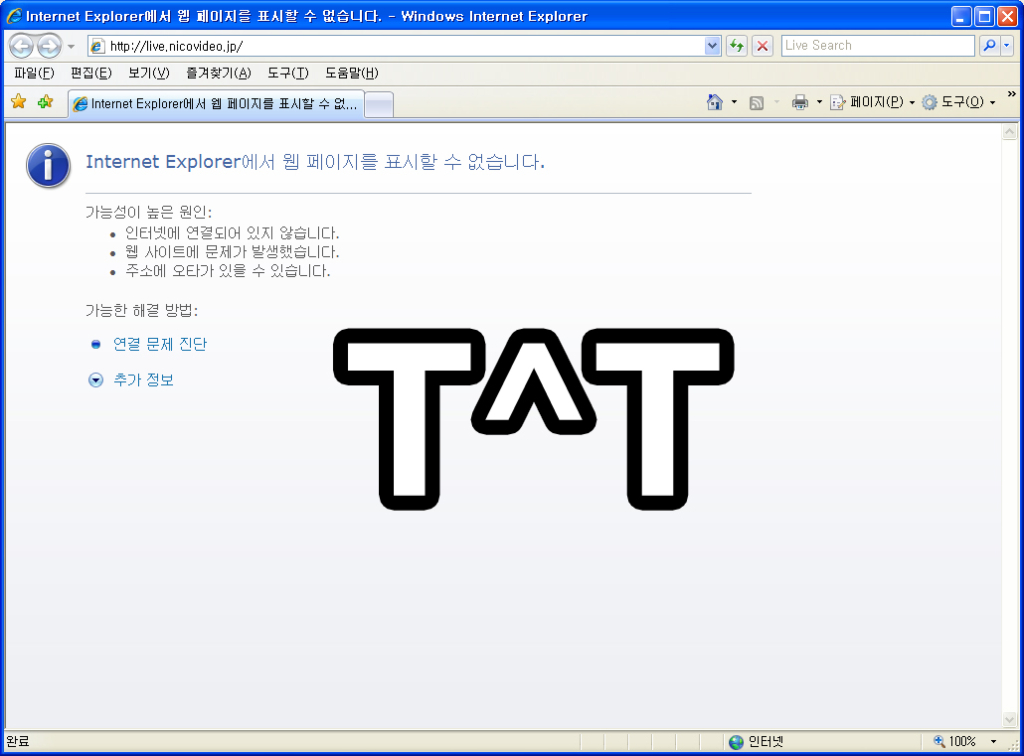This screenshot has height=756, width=1024.
Task: Click 인터넷에 연결되어 있지 않습니다 bullet text
Action: pyautogui.click(x=232, y=233)
